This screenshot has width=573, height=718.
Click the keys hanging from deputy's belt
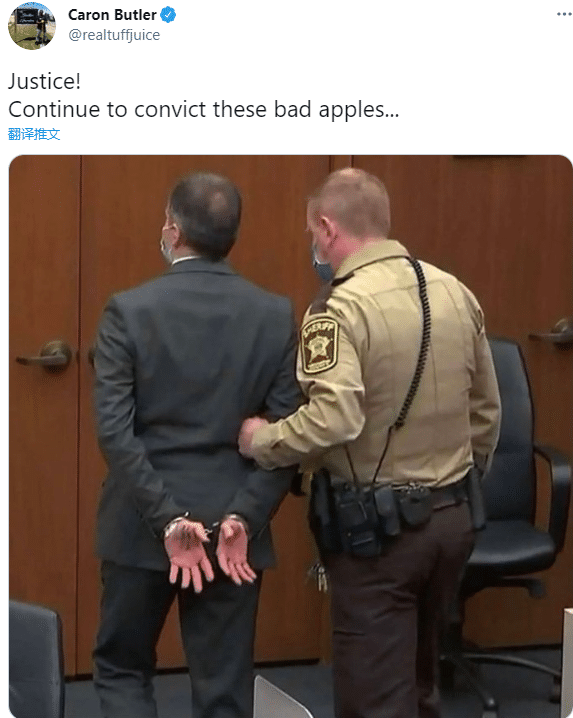click(319, 576)
